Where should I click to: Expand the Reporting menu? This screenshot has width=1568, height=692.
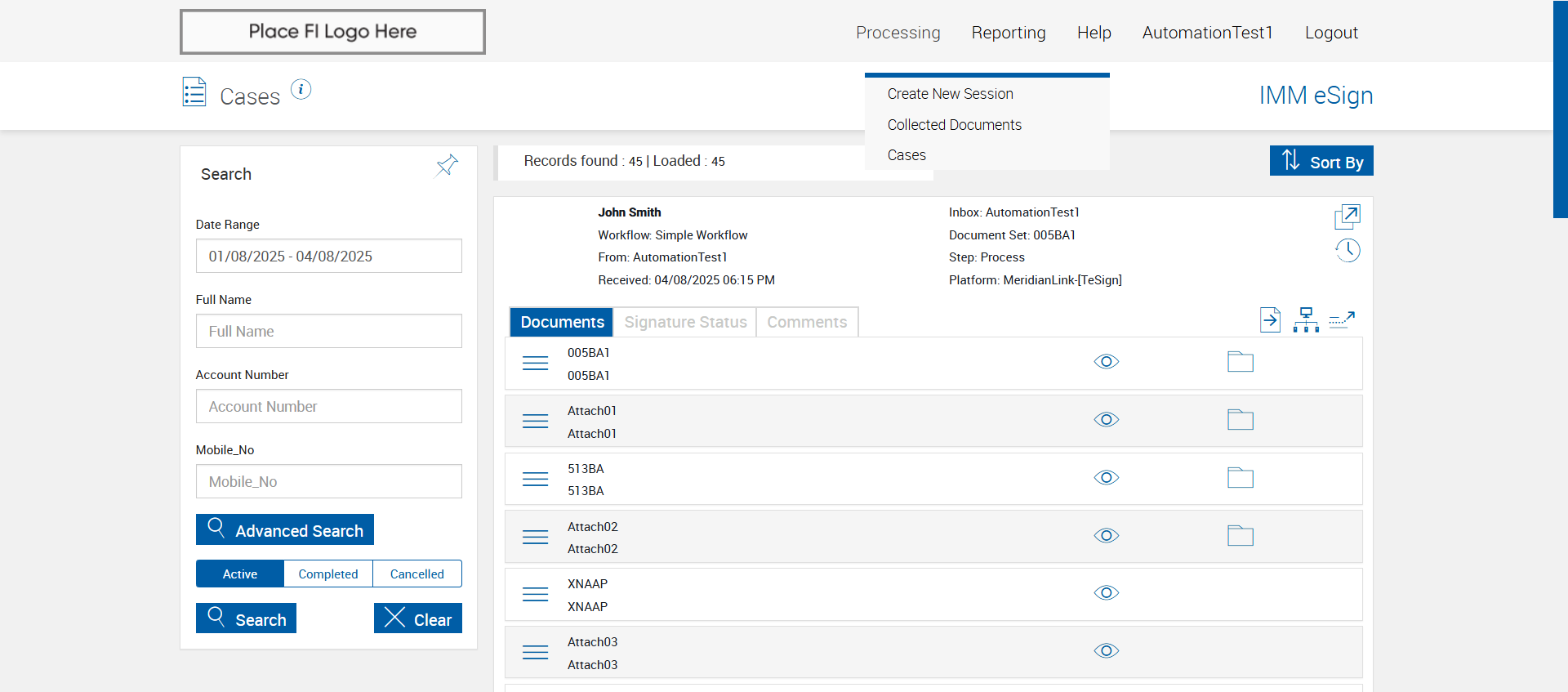tap(1008, 33)
